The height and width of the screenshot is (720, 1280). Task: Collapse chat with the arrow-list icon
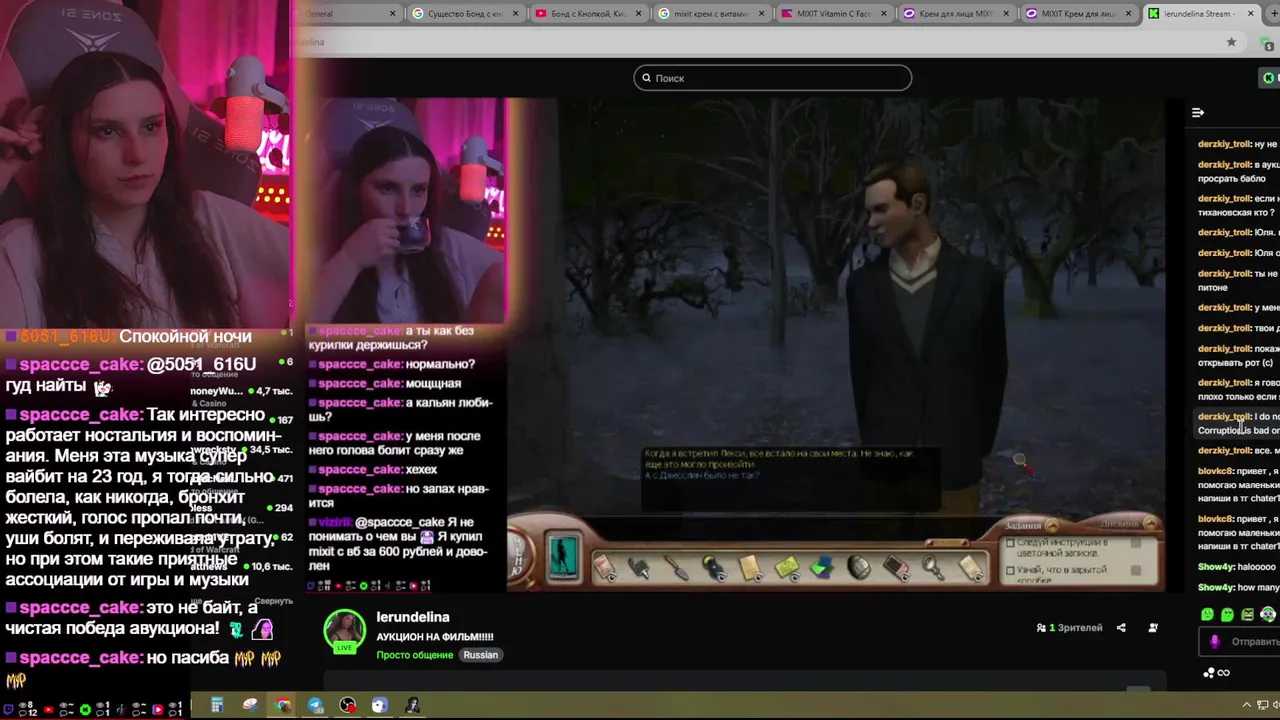coord(1198,113)
